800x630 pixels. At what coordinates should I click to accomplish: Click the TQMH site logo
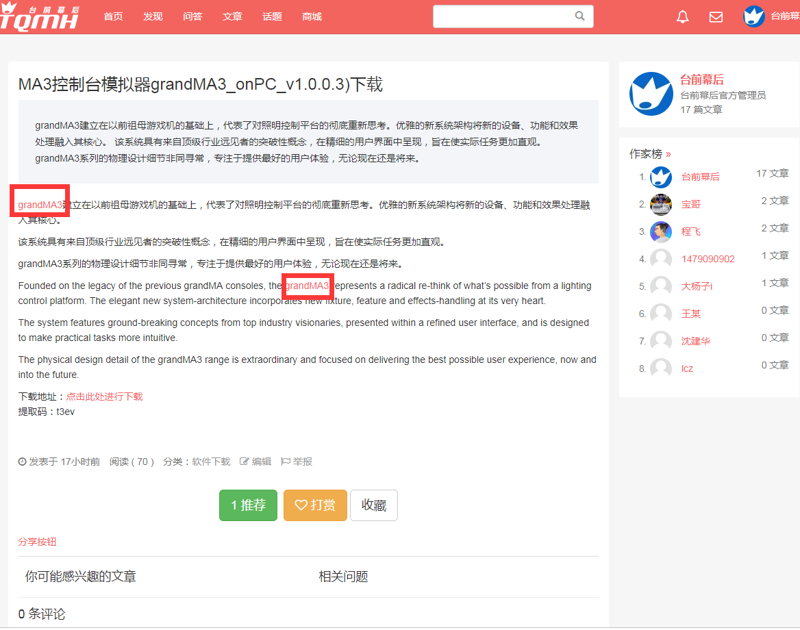click(40, 17)
